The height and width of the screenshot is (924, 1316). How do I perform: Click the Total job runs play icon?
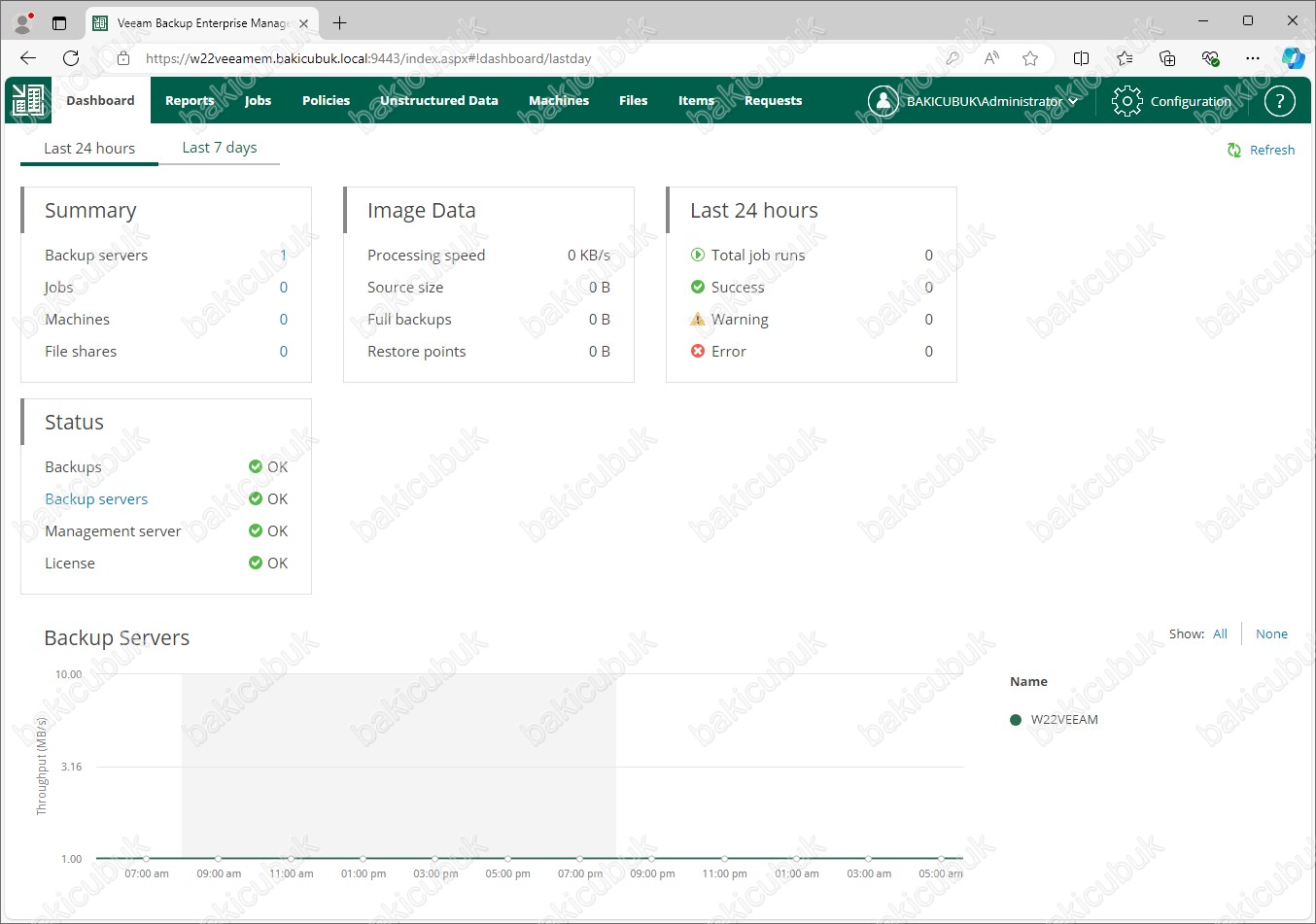tap(697, 255)
